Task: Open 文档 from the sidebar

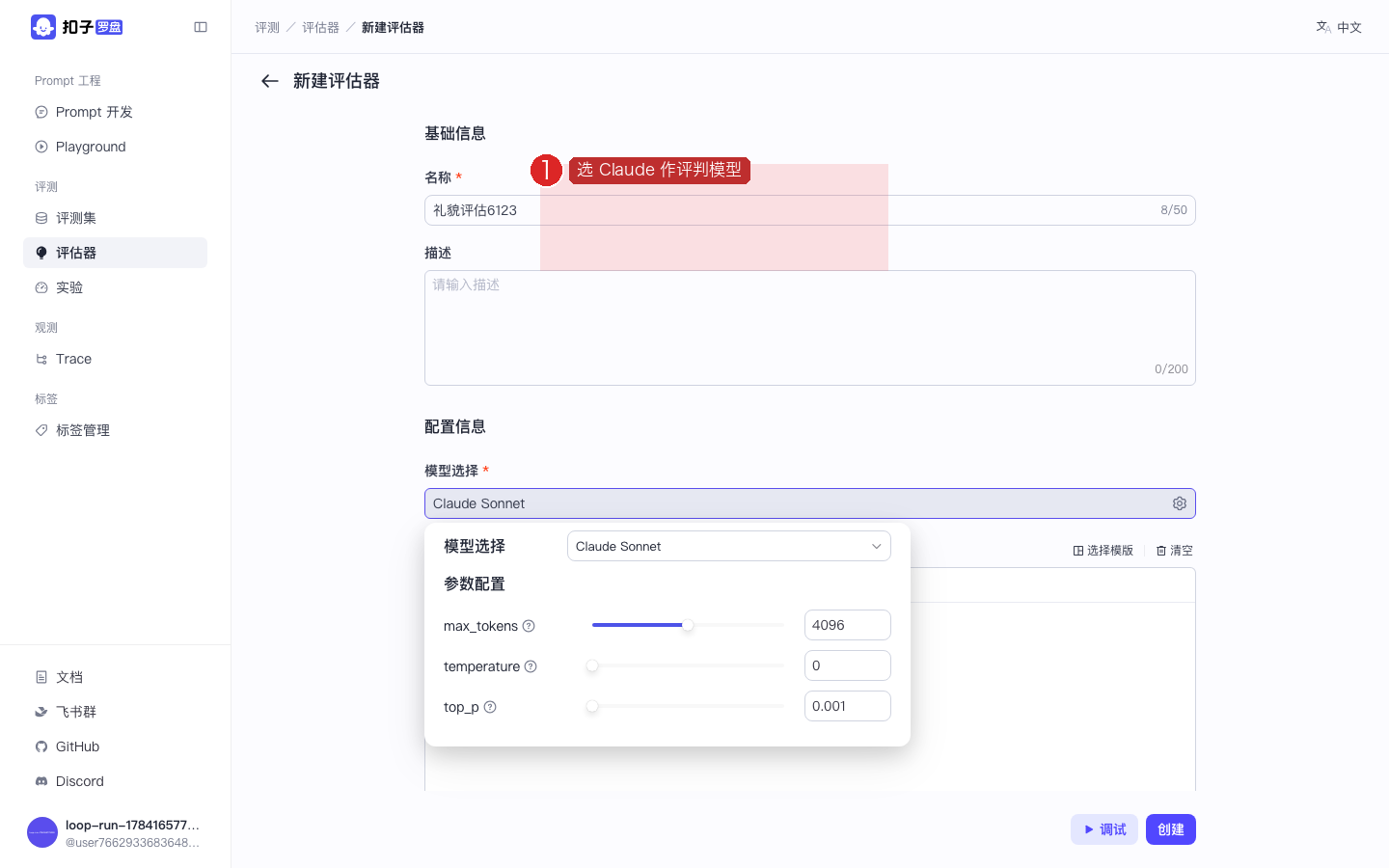Action: [x=115, y=677]
